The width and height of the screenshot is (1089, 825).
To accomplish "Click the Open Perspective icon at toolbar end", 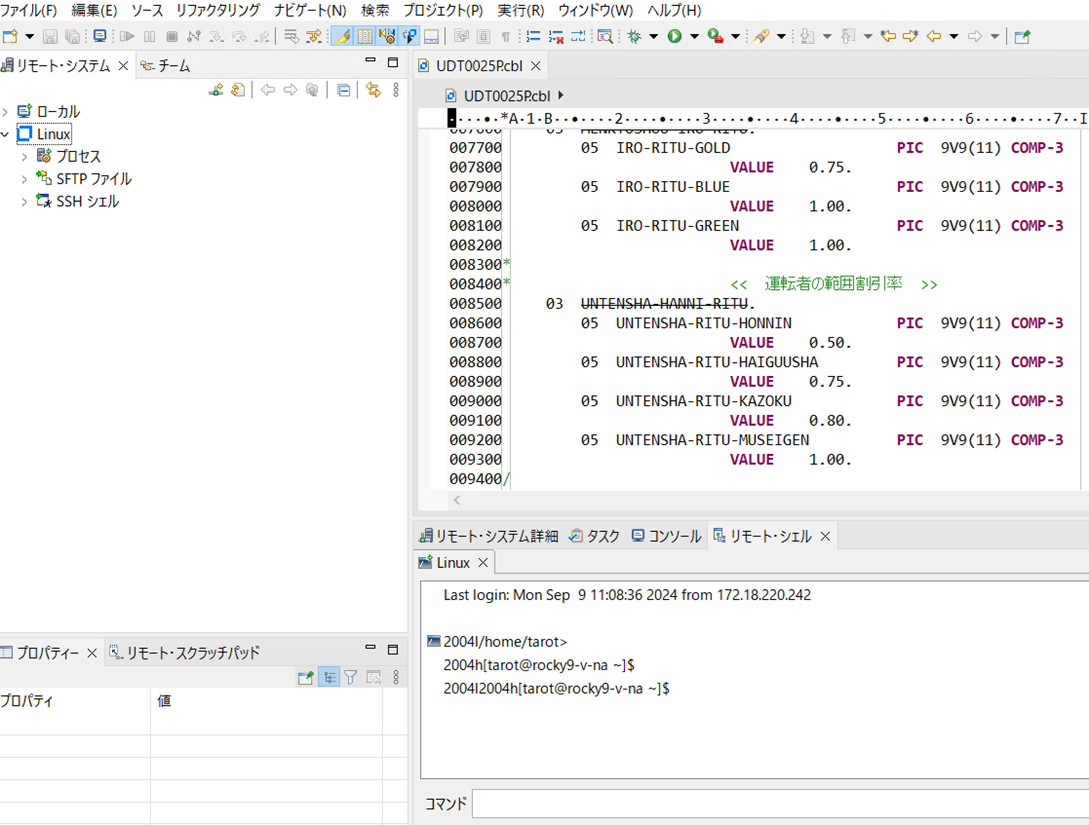I will click(1022, 36).
